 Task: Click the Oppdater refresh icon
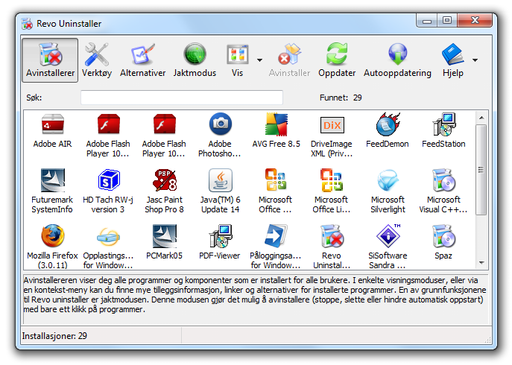(337, 54)
